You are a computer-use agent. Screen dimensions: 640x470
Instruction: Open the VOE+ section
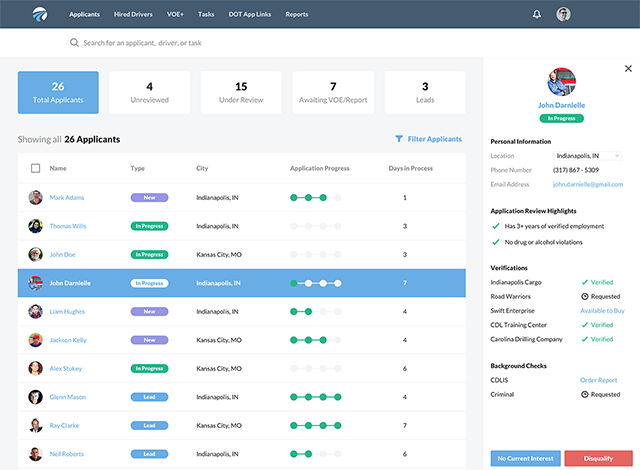pyautogui.click(x=175, y=14)
